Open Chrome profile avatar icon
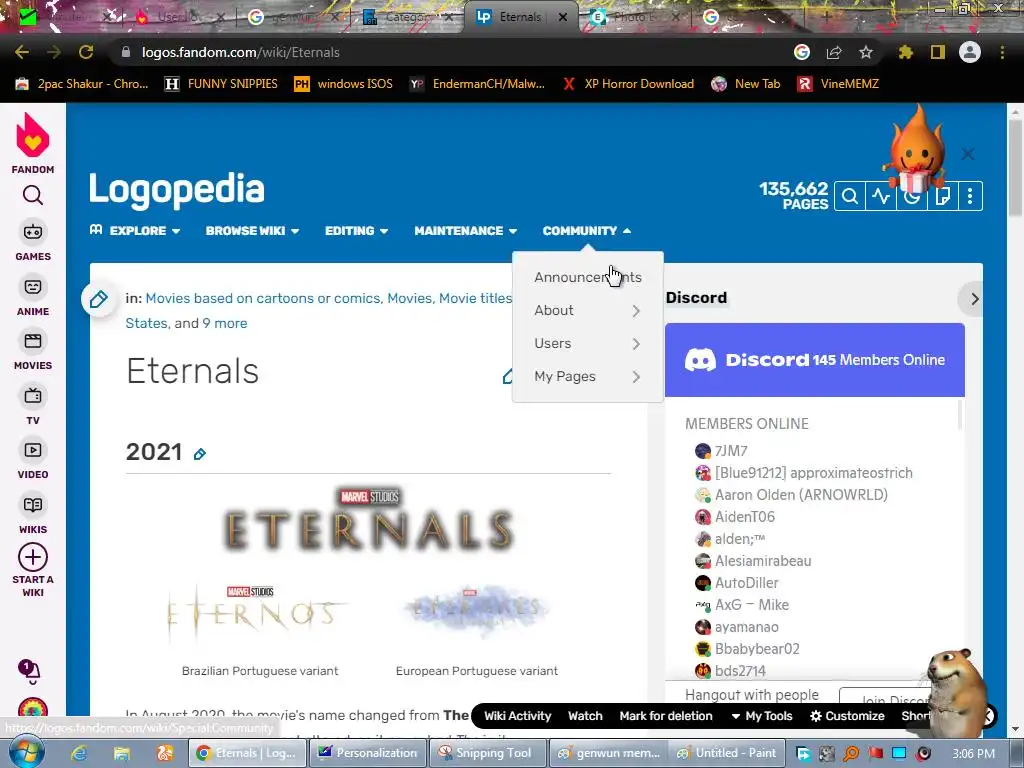1024x768 pixels. tap(970, 52)
